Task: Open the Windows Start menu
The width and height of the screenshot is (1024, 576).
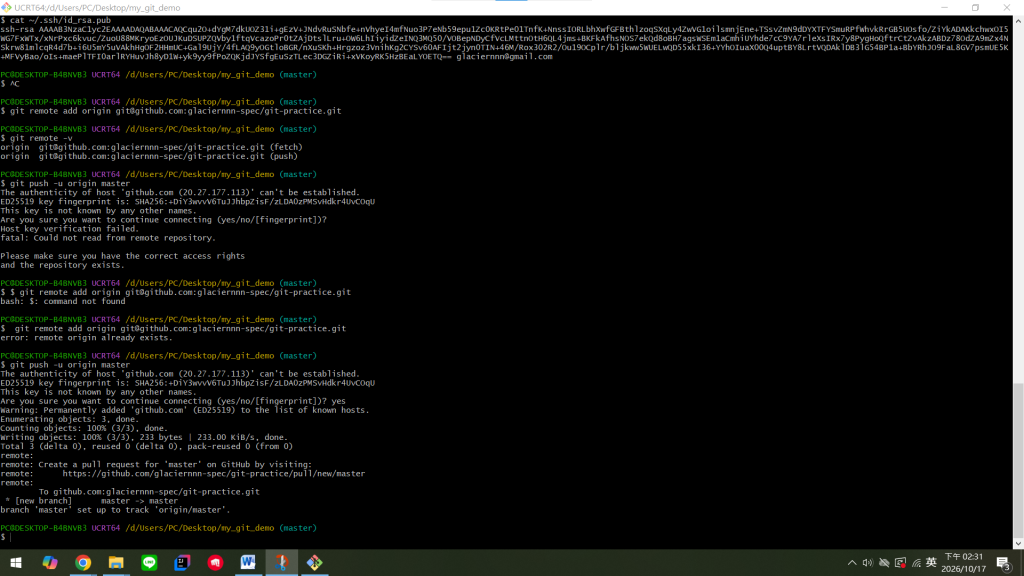Action: [x=16, y=563]
